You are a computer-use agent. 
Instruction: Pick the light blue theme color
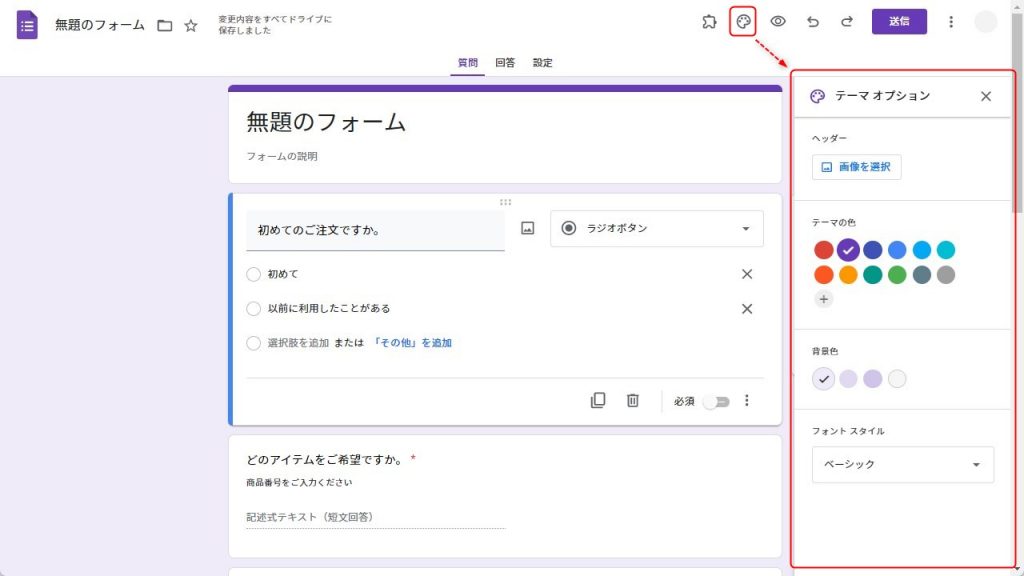(x=921, y=250)
